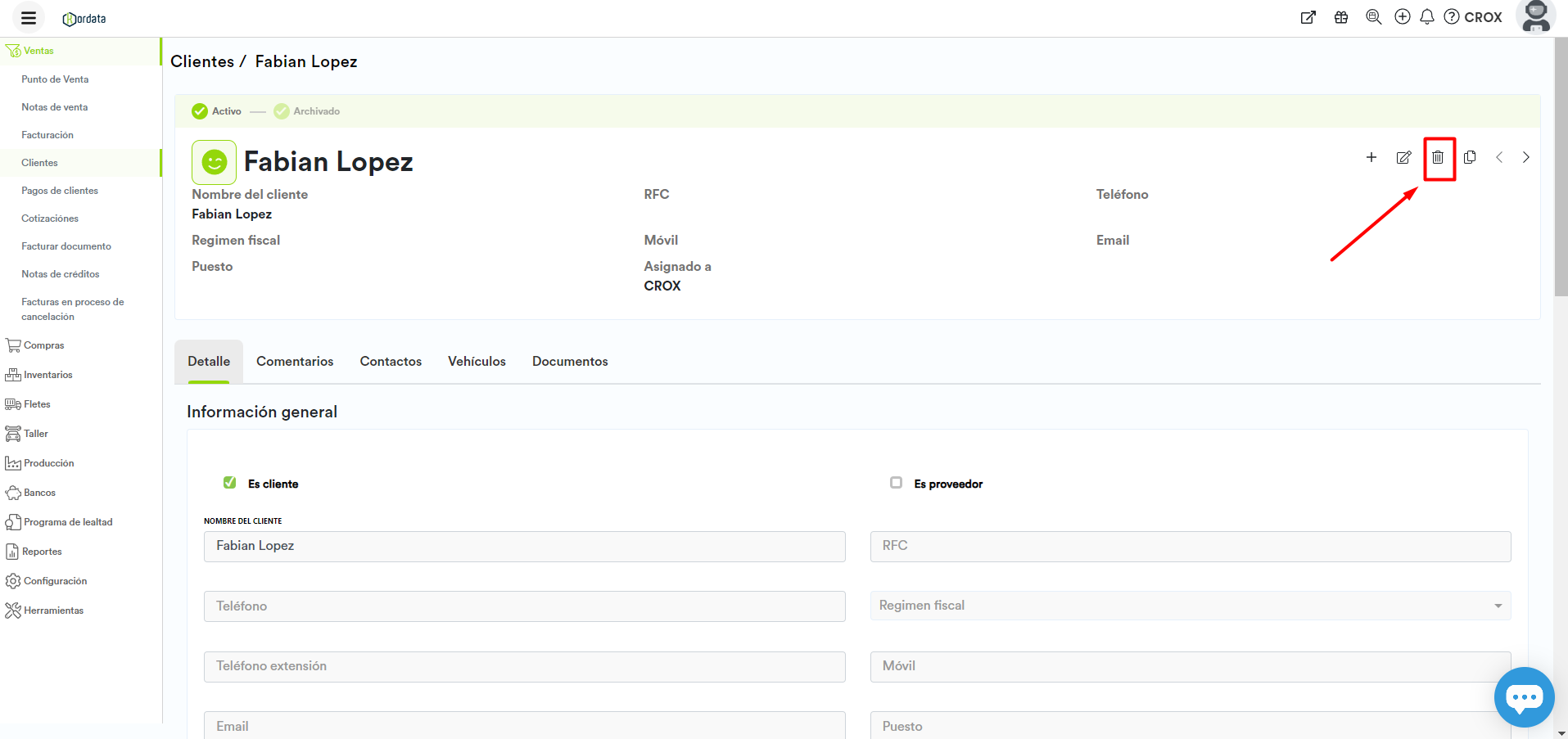The height and width of the screenshot is (739, 1568).
Task: Click the edit pencil icon
Action: click(1403, 157)
